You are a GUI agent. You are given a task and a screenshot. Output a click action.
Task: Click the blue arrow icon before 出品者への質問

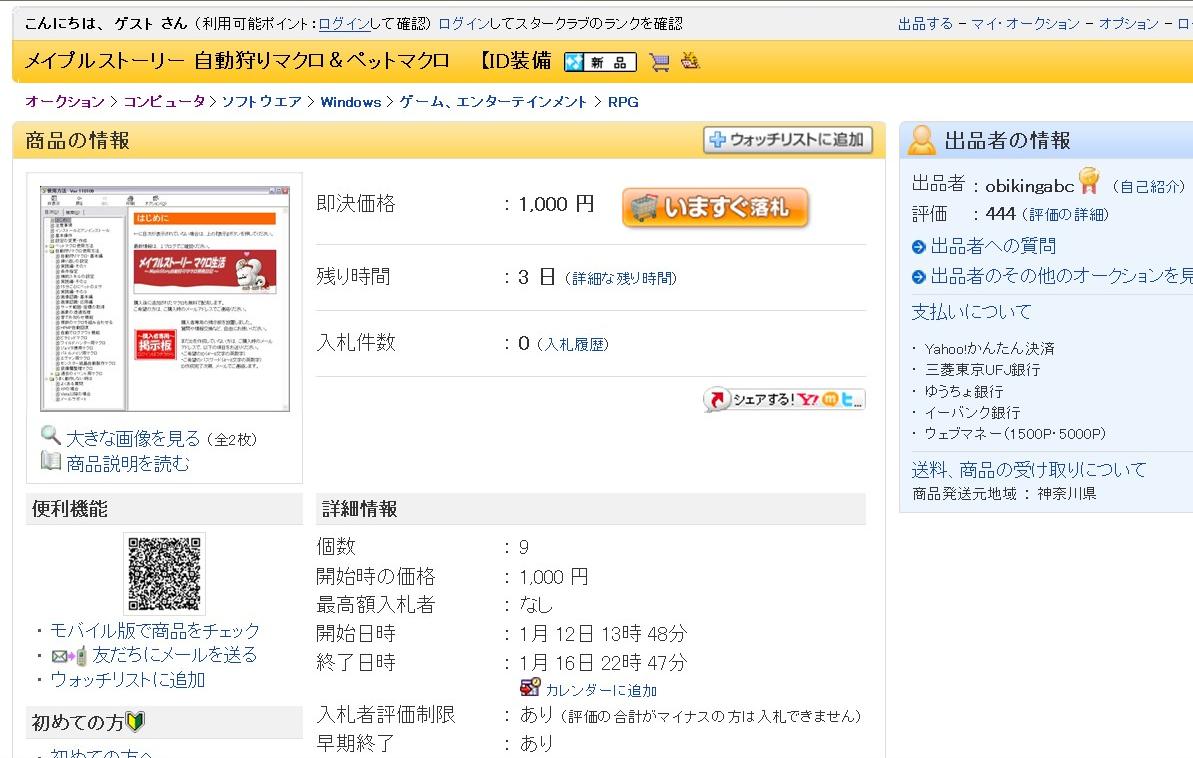[918, 247]
